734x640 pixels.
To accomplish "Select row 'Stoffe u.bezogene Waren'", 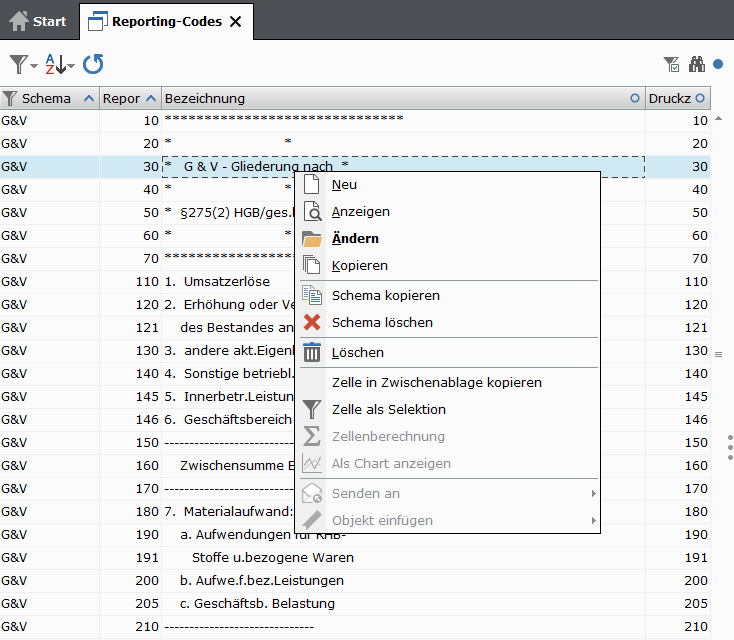I will click(355, 558).
